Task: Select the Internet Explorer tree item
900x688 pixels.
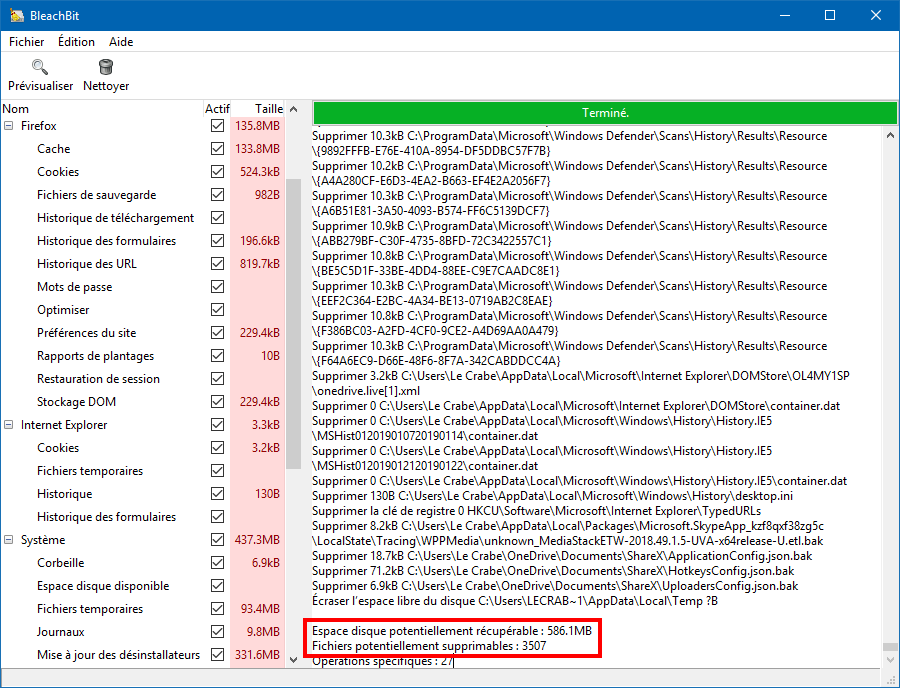Action: click(64, 425)
